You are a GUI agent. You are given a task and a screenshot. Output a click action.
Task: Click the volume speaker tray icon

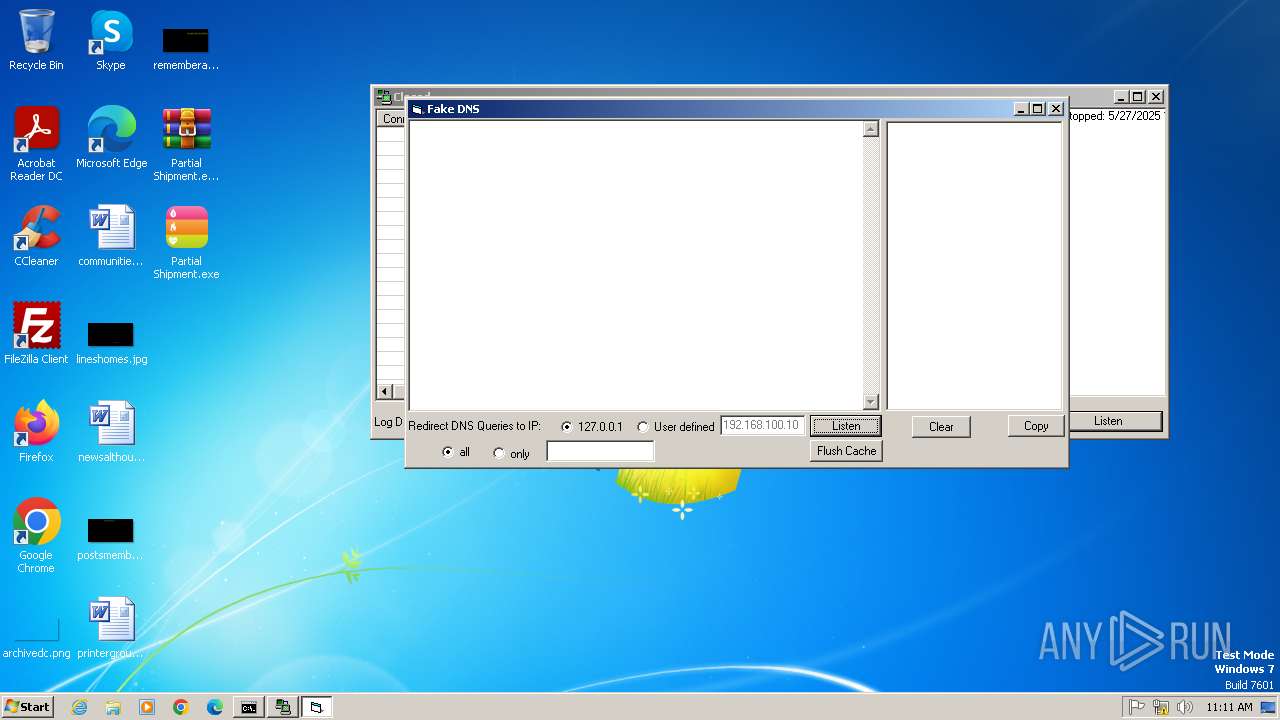[x=1185, y=707]
